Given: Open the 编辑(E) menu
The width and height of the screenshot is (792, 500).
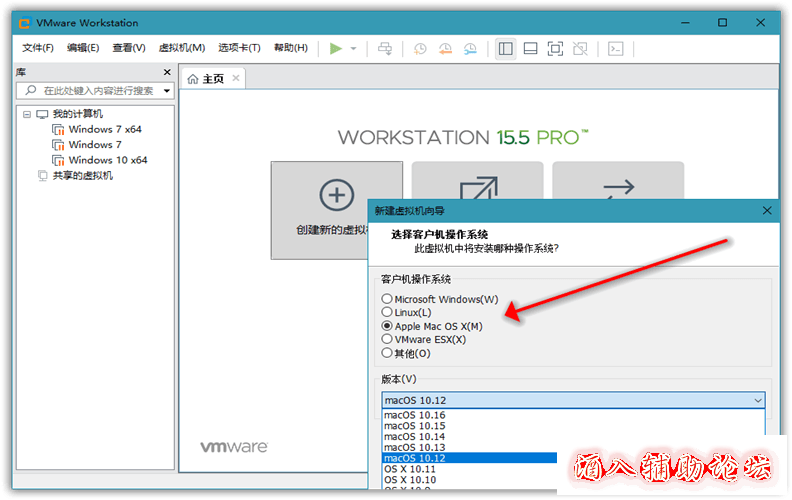Looking at the screenshot, I should 83,48.
